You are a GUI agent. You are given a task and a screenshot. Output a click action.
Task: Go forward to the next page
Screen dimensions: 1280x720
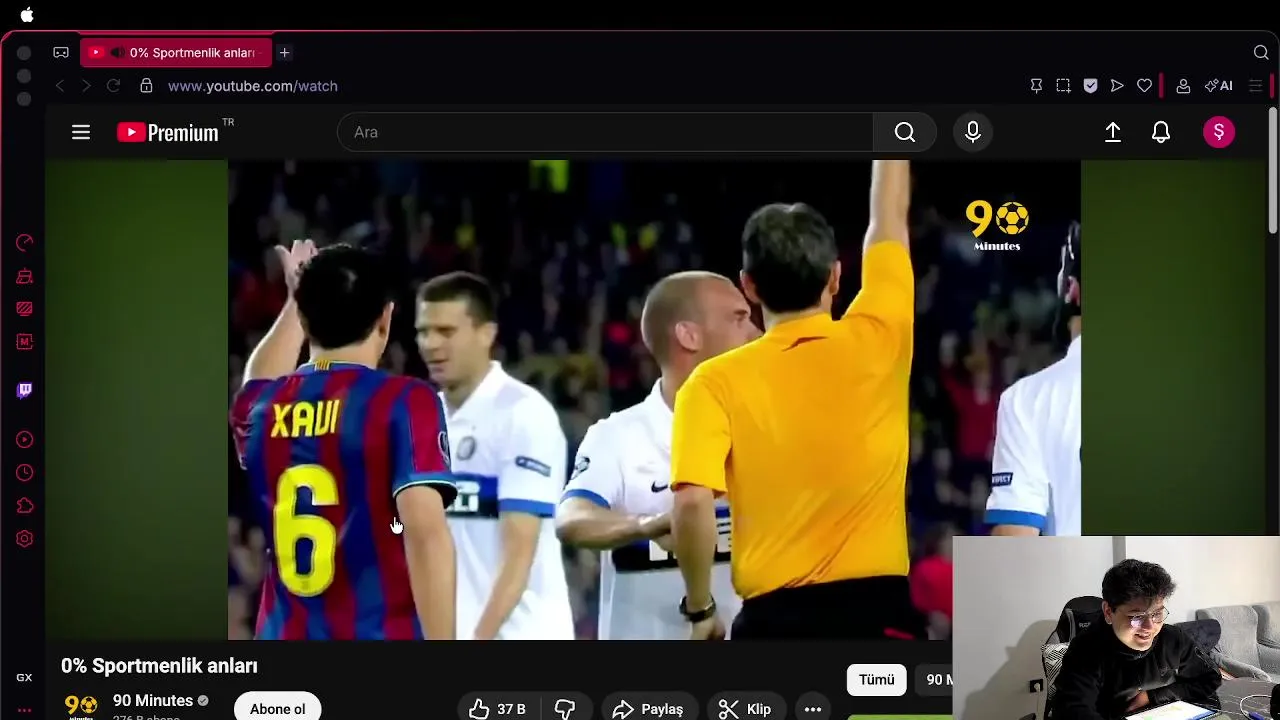(86, 86)
